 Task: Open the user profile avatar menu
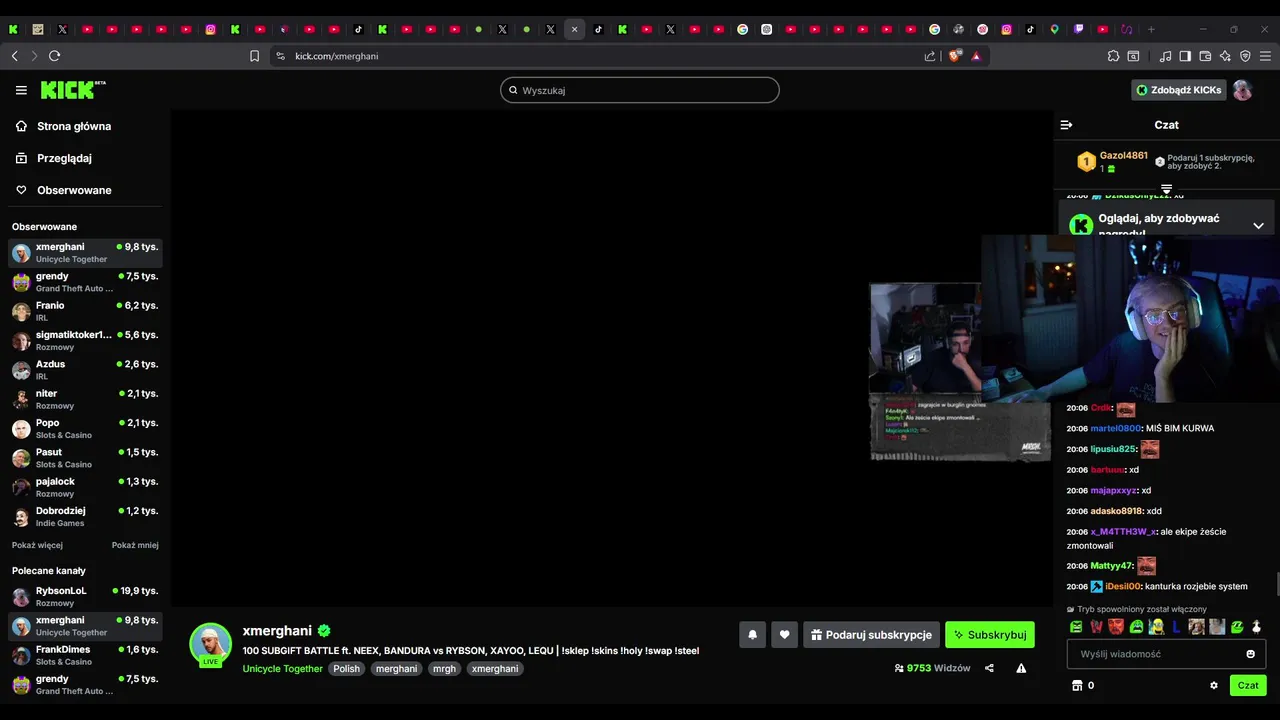pyautogui.click(x=1242, y=90)
